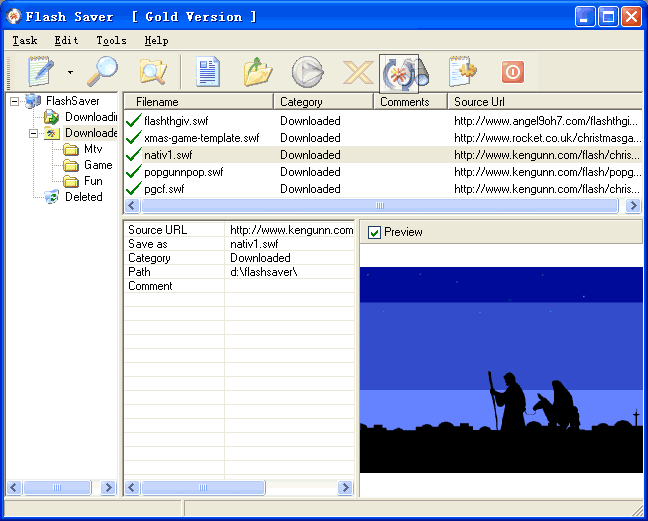Click the notepad with puzzle piece icon
Image resolution: width=648 pixels, height=521 pixels.
tap(463, 71)
